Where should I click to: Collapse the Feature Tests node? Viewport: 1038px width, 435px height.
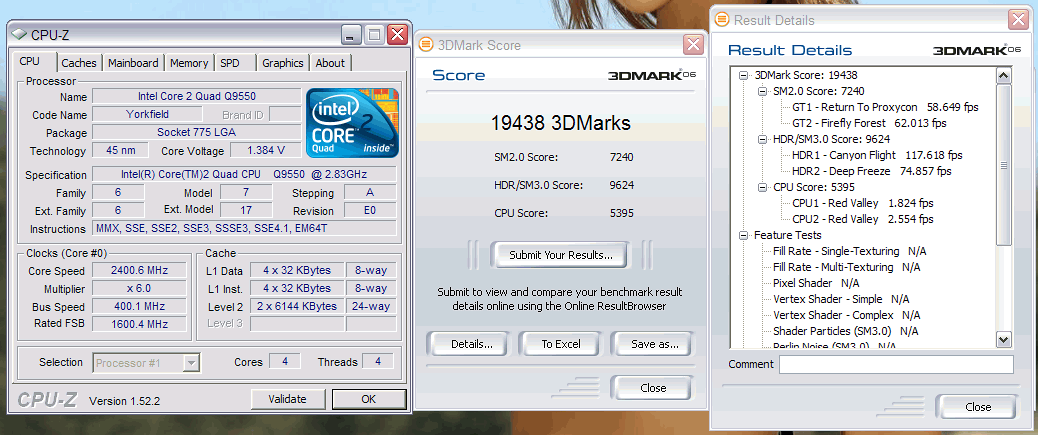click(x=743, y=235)
